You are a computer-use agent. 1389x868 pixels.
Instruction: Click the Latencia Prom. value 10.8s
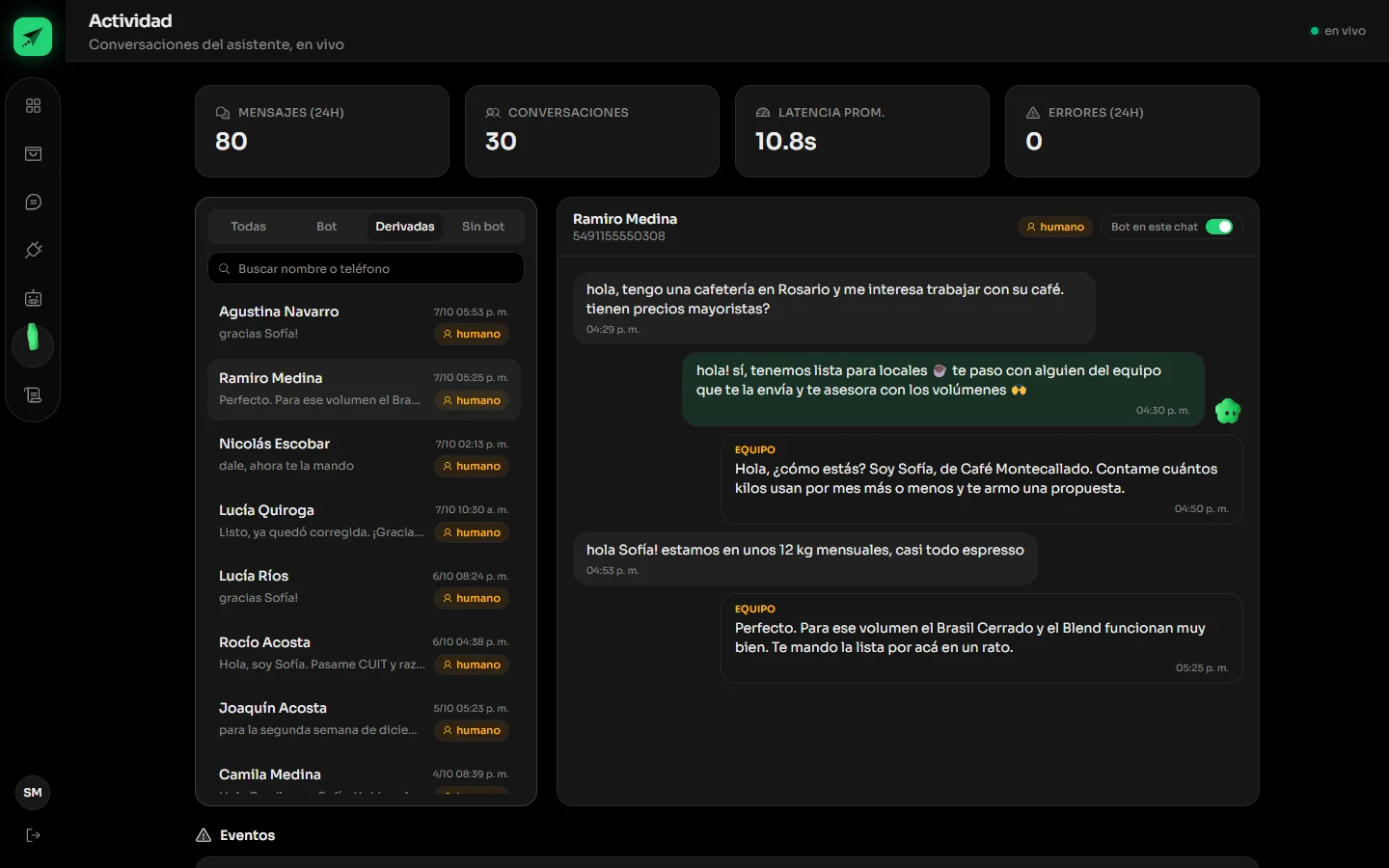(x=786, y=142)
